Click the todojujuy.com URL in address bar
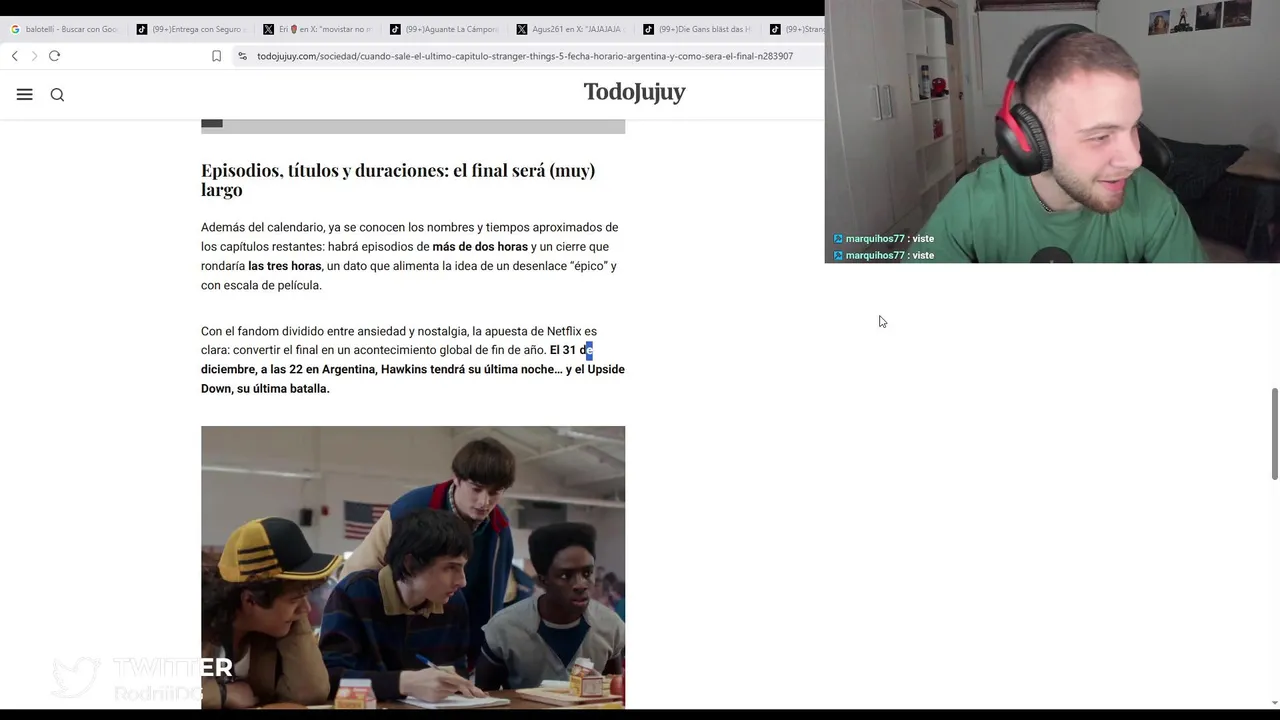Viewport: 1280px width, 720px height. (525, 56)
